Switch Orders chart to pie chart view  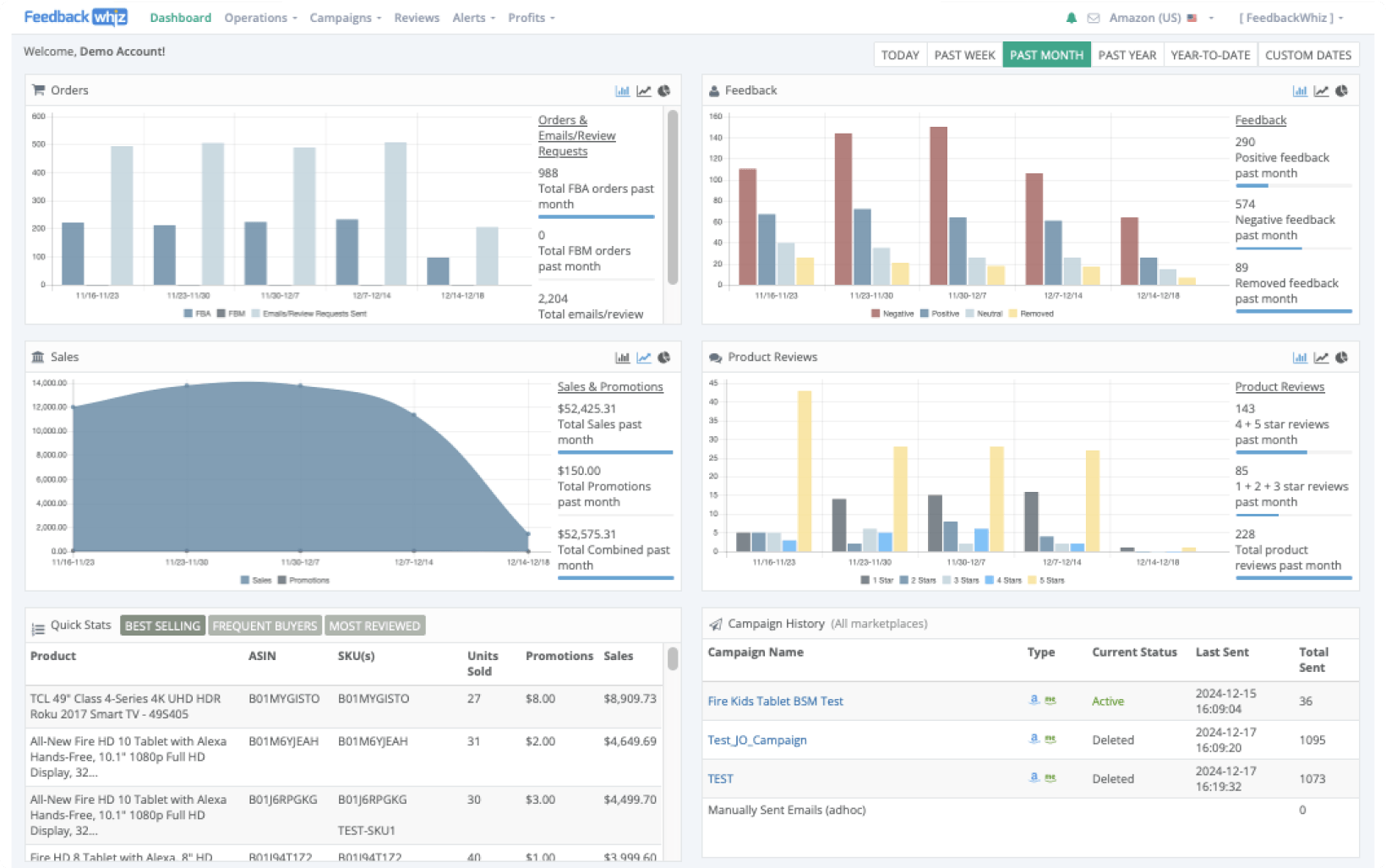coord(663,90)
